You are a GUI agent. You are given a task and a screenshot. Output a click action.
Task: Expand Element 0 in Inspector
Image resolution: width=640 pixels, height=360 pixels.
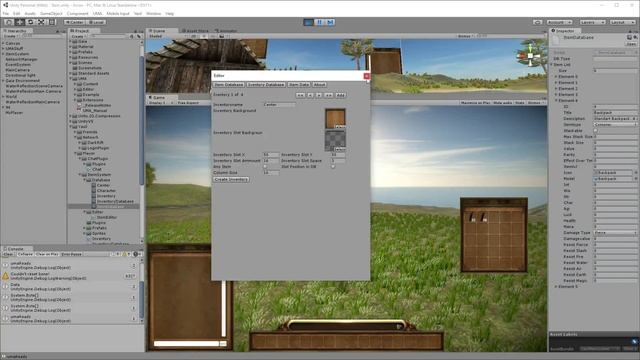point(556,76)
